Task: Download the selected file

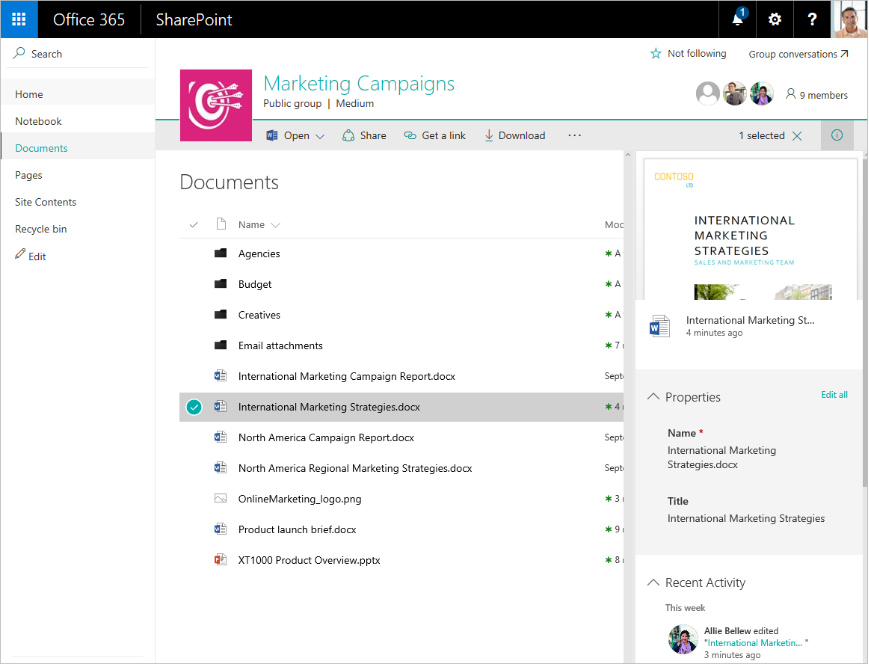Action: 515,135
